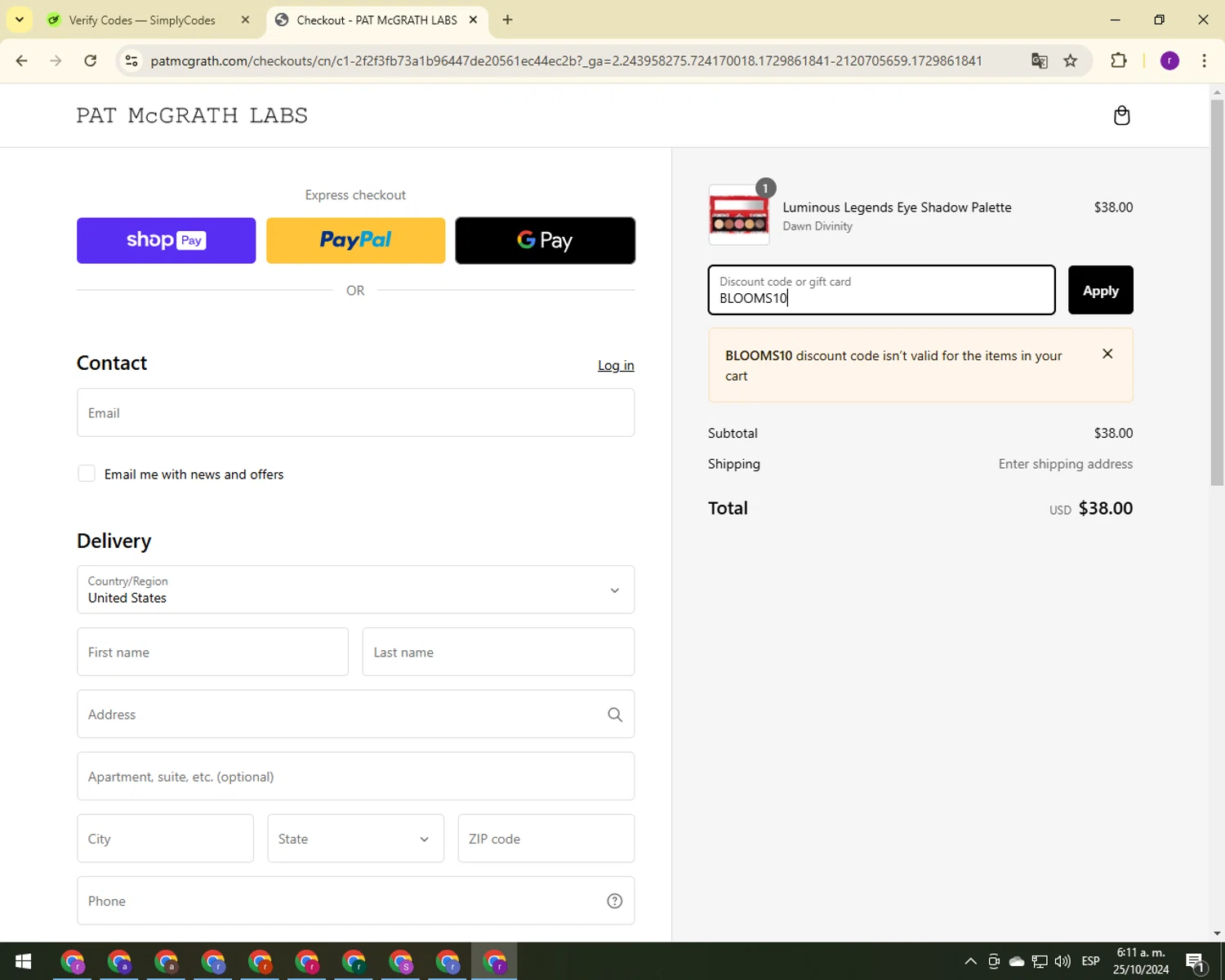
Task: Open the browser extensions puzzle icon
Action: pyautogui.click(x=1119, y=60)
